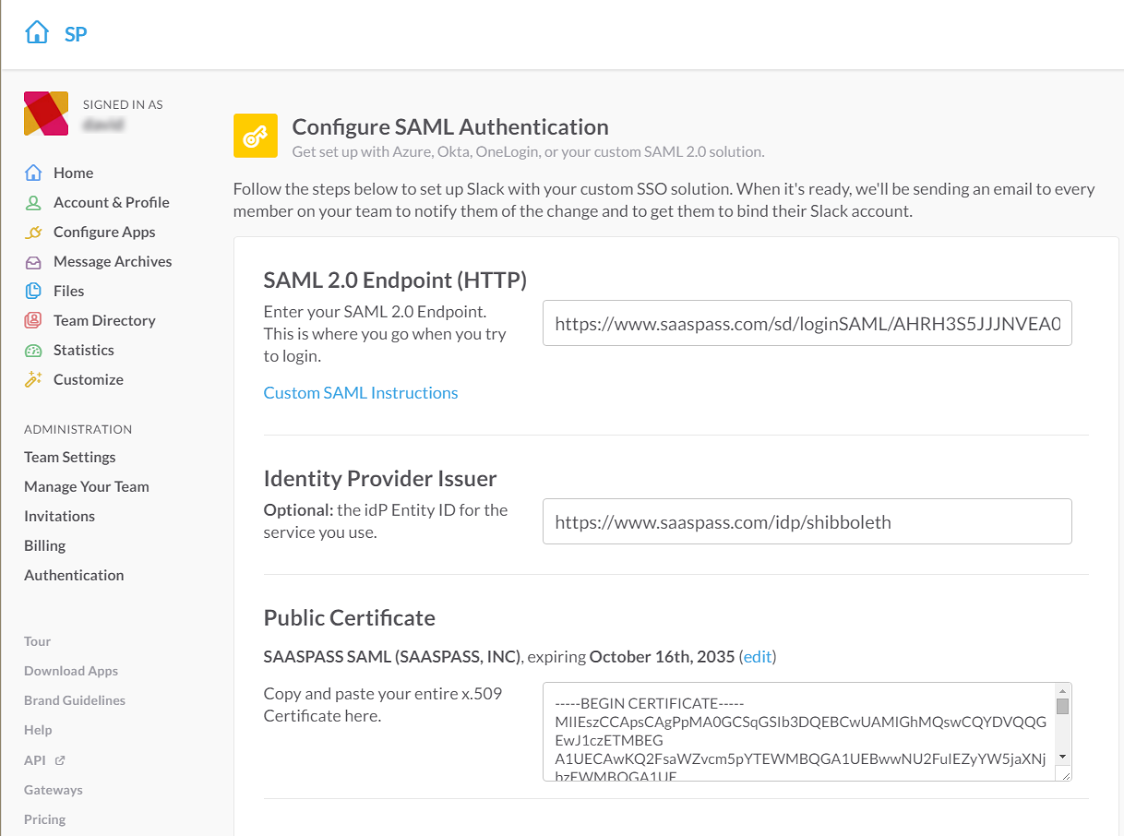Click the yellow SAML key icon
This screenshot has height=836, width=1124.
point(255,136)
